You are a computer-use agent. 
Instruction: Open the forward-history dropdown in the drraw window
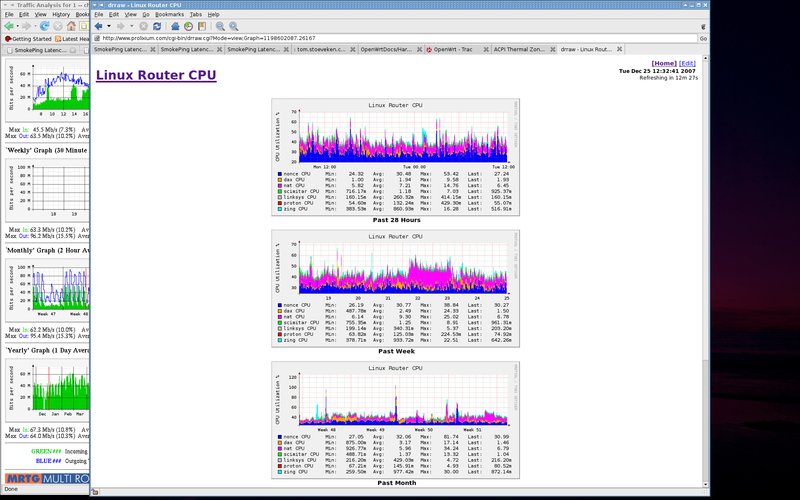tap(131, 26)
